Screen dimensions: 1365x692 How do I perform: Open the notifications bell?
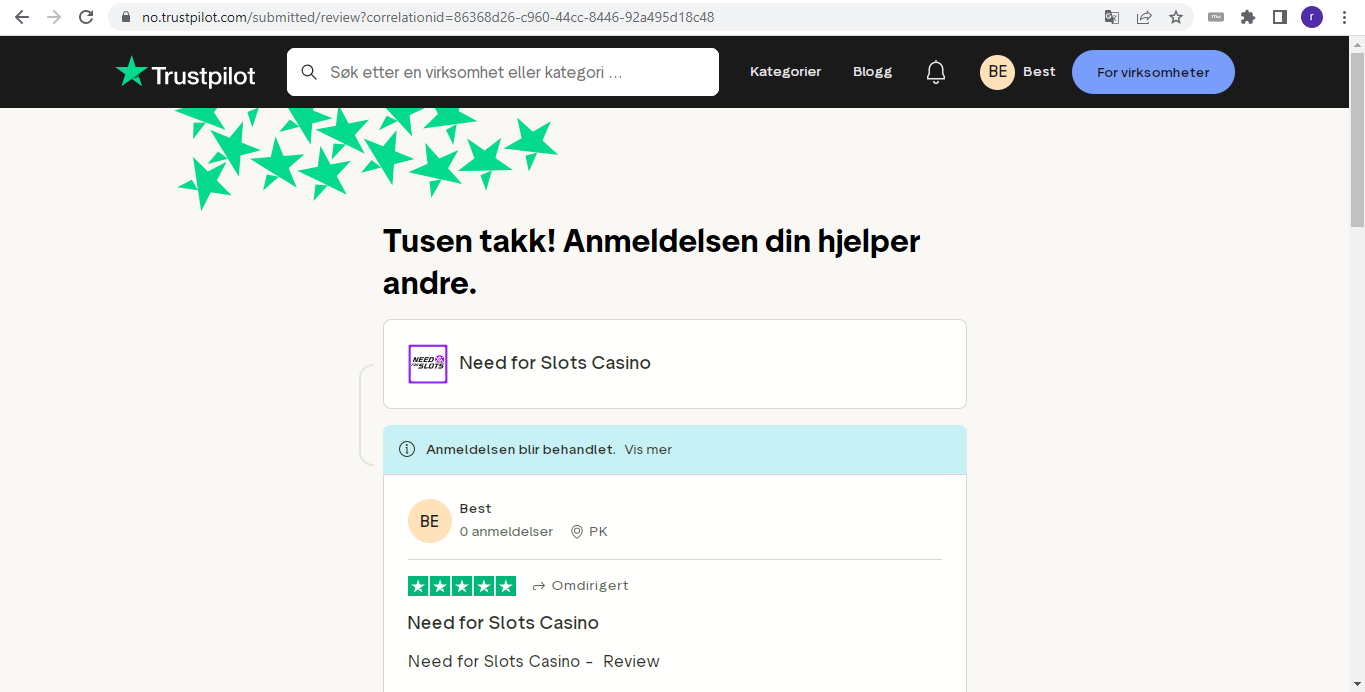pos(936,72)
